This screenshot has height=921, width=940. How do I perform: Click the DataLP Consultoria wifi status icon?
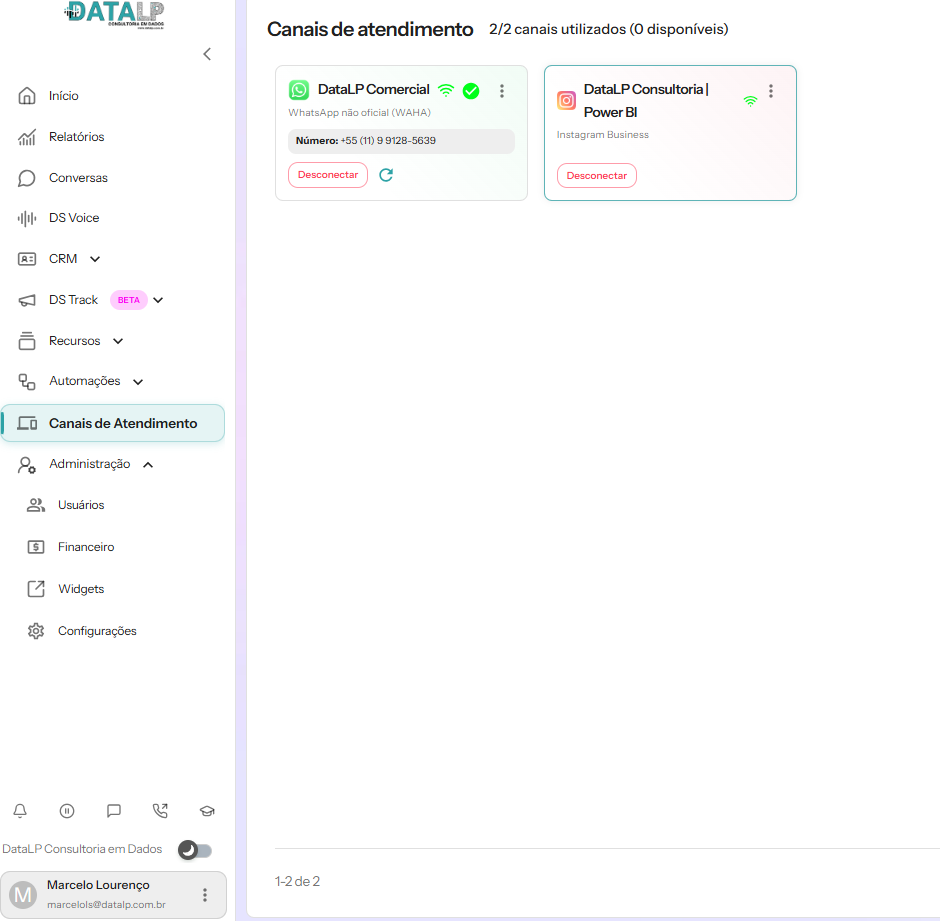750,101
